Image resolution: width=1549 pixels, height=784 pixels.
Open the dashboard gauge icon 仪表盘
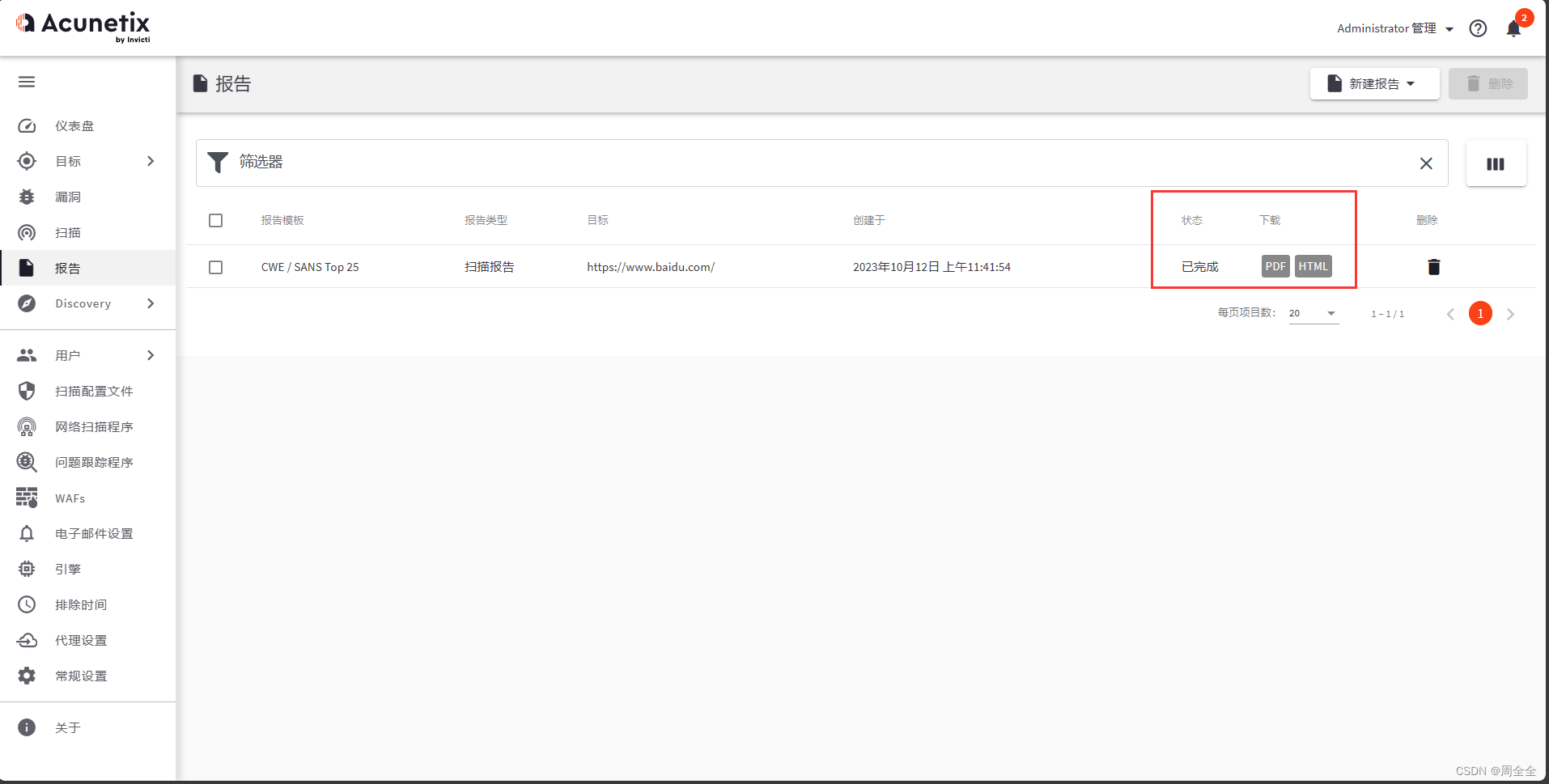tap(27, 125)
